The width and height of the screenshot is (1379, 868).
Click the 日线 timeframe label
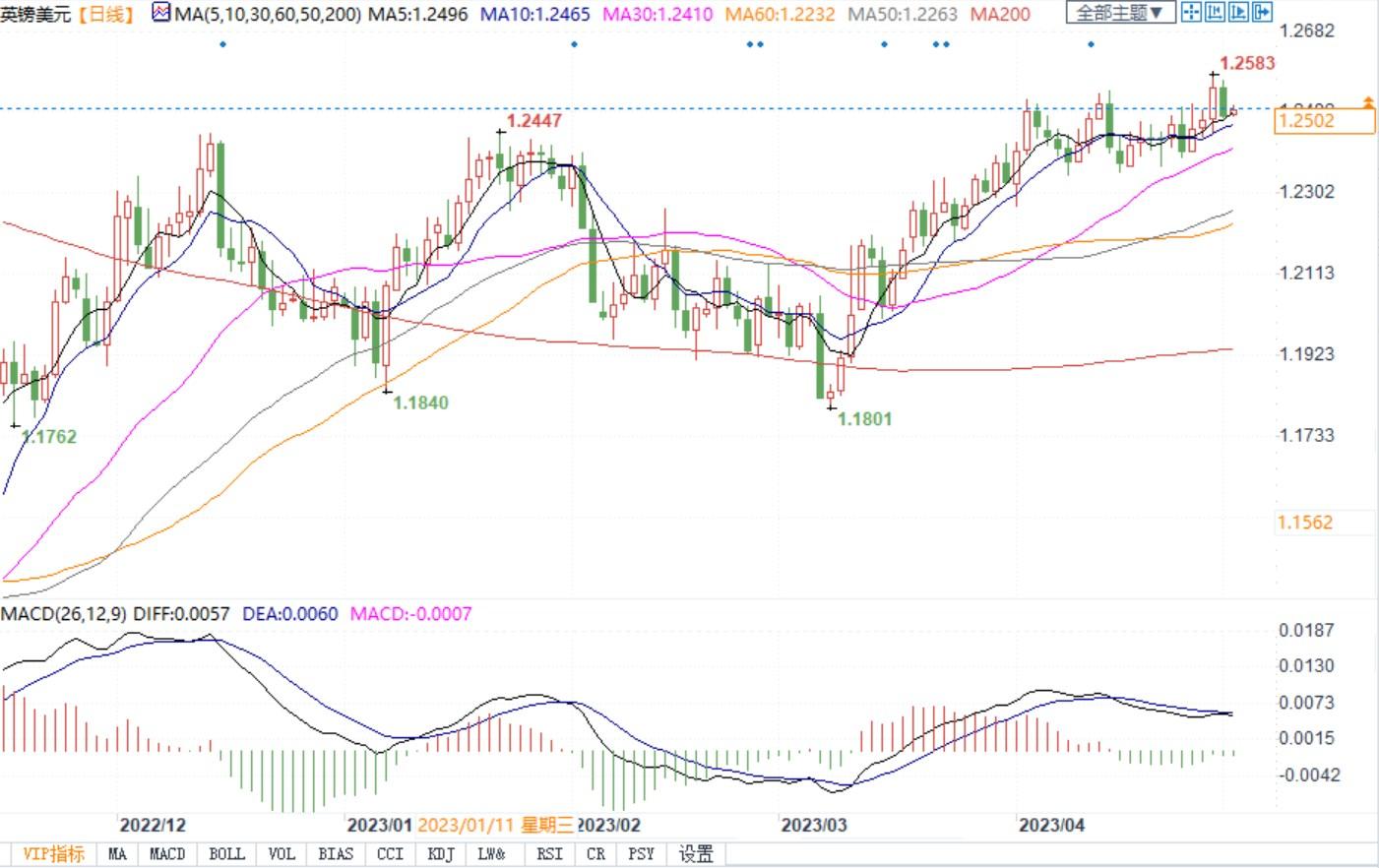pyautogui.click(x=104, y=14)
